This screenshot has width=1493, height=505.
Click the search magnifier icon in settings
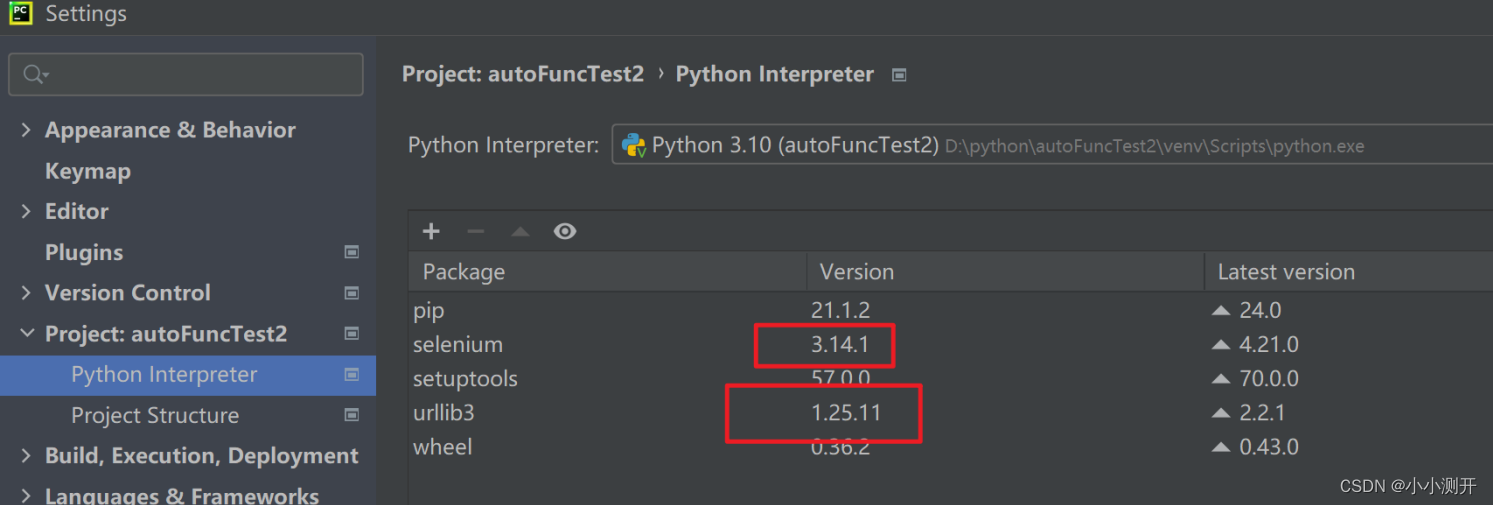point(34,75)
